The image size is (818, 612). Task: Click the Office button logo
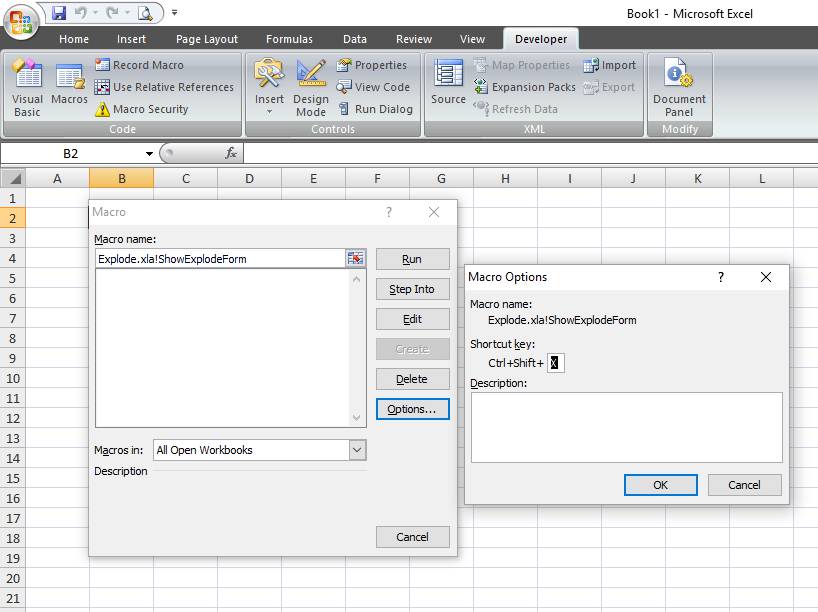(x=21, y=21)
